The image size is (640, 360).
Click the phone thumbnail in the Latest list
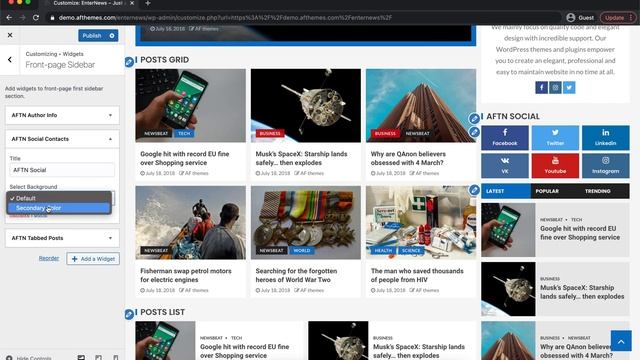point(508,230)
